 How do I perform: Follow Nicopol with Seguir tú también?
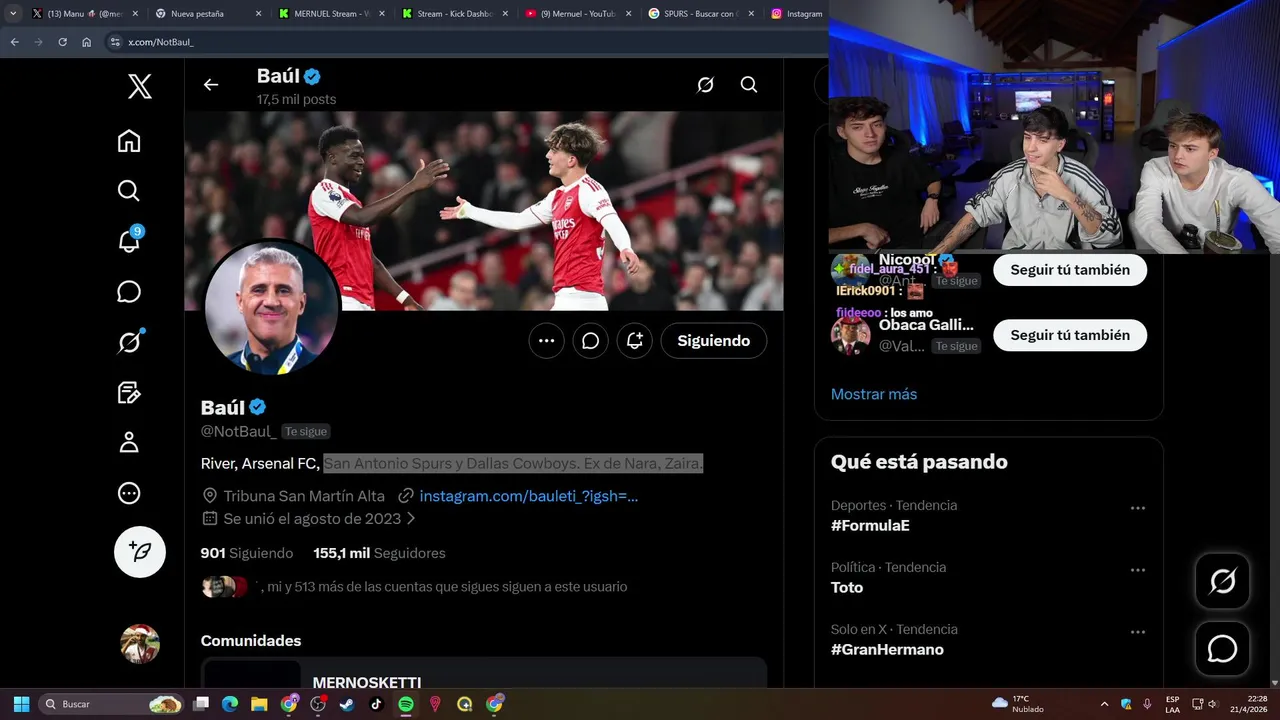coord(1070,270)
